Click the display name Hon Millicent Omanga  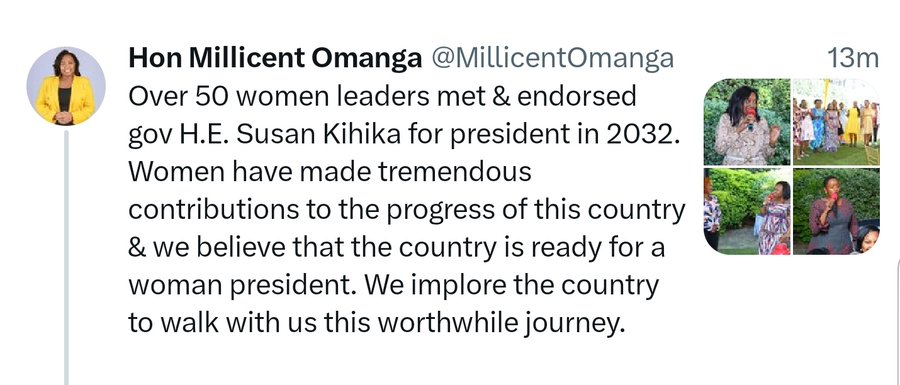(x=275, y=59)
